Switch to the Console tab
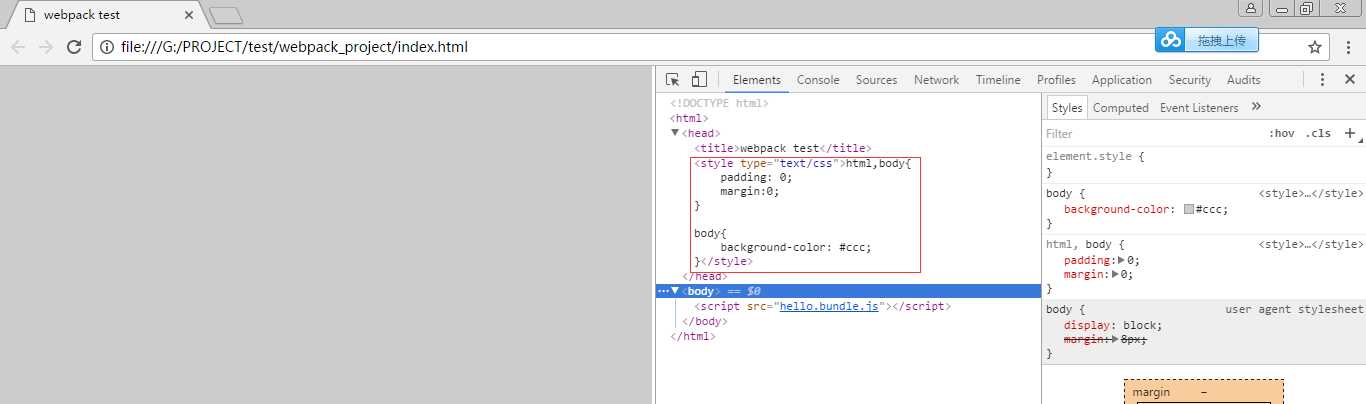Viewport: 1366px width, 404px height. pos(818,80)
